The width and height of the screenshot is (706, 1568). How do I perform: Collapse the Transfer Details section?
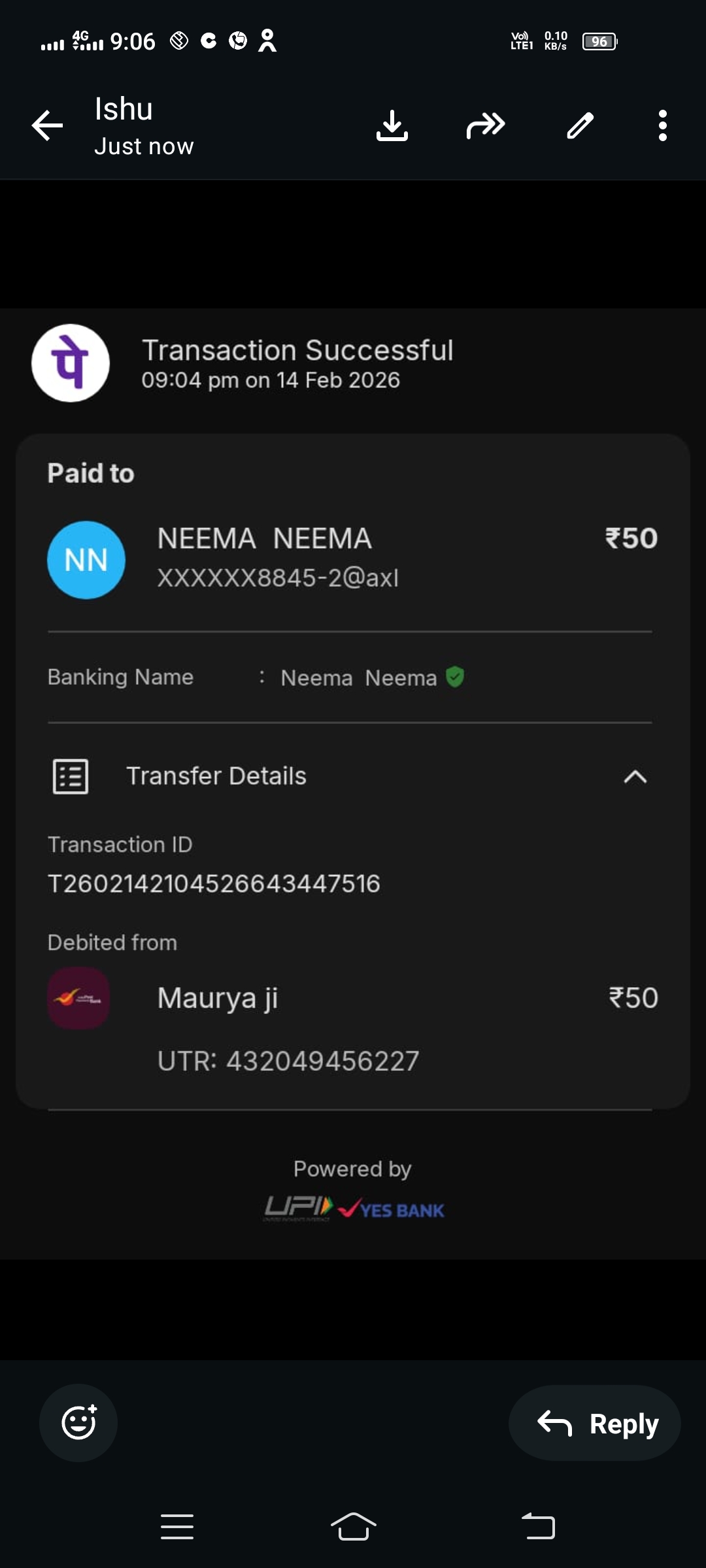[635, 777]
